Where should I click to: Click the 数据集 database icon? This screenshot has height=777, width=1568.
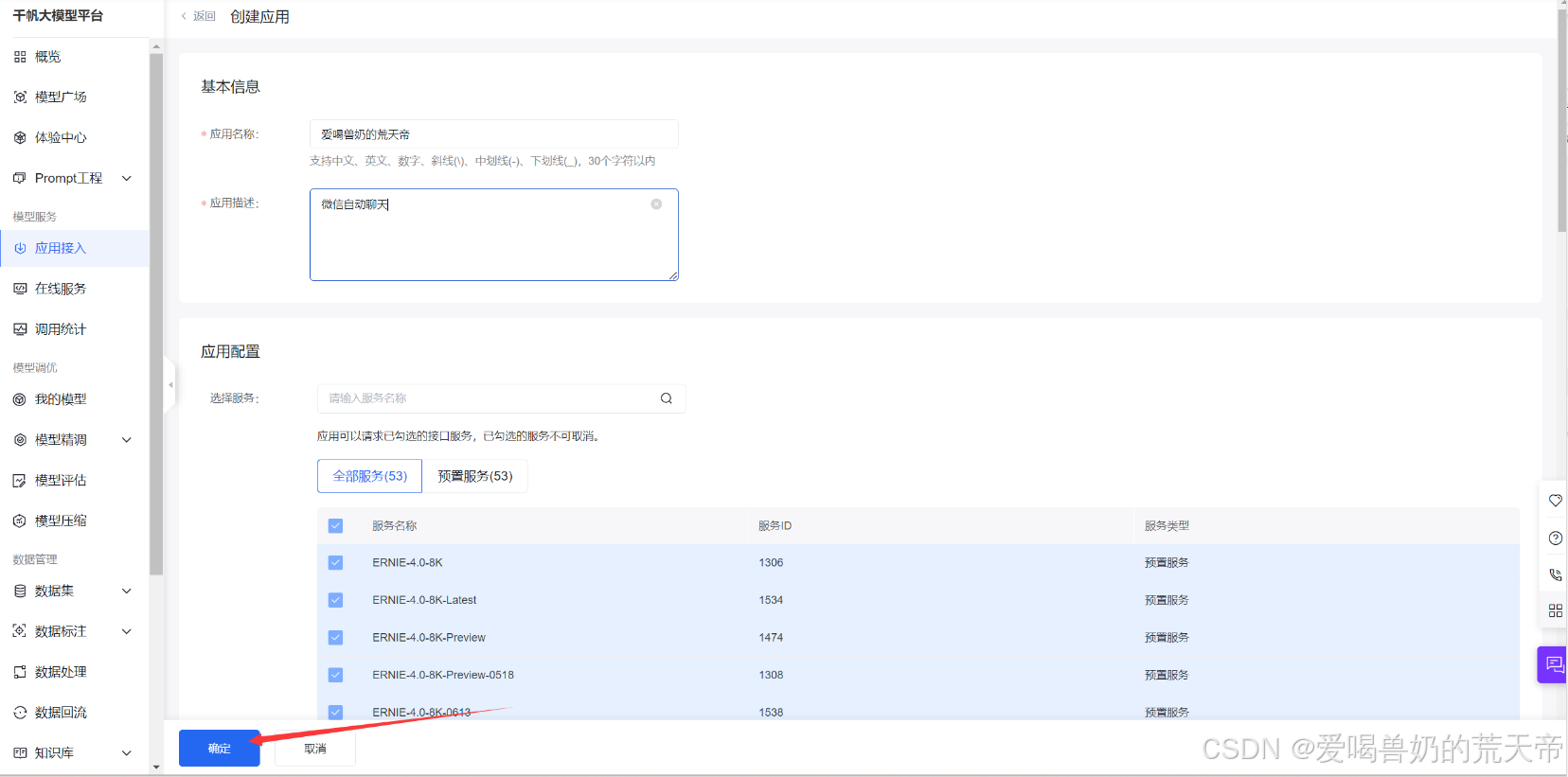pyautogui.click(x=20, y=591)
